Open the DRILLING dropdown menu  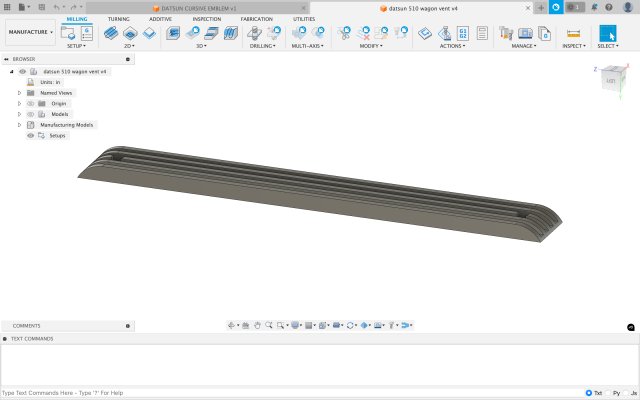click(263, 46)
